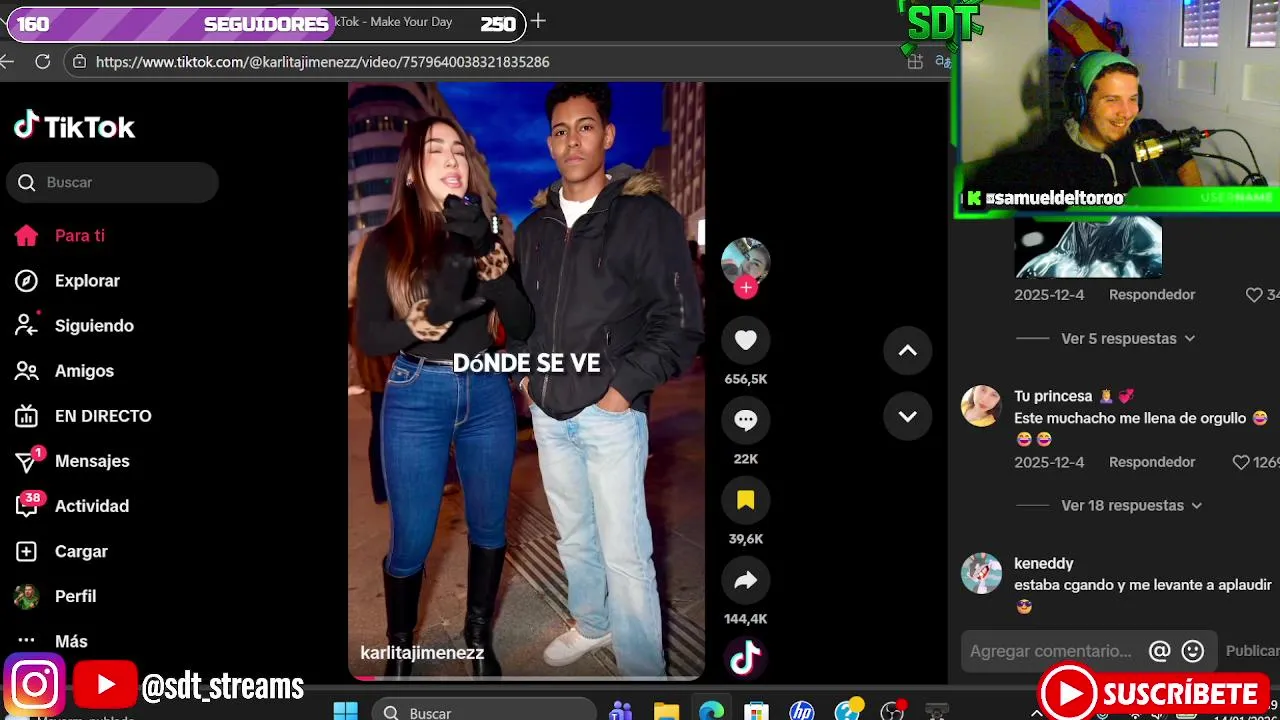This screenshot has height=720, width=1280.
Task: Go back with browser back arrow
Action: (x=7, y=62)
